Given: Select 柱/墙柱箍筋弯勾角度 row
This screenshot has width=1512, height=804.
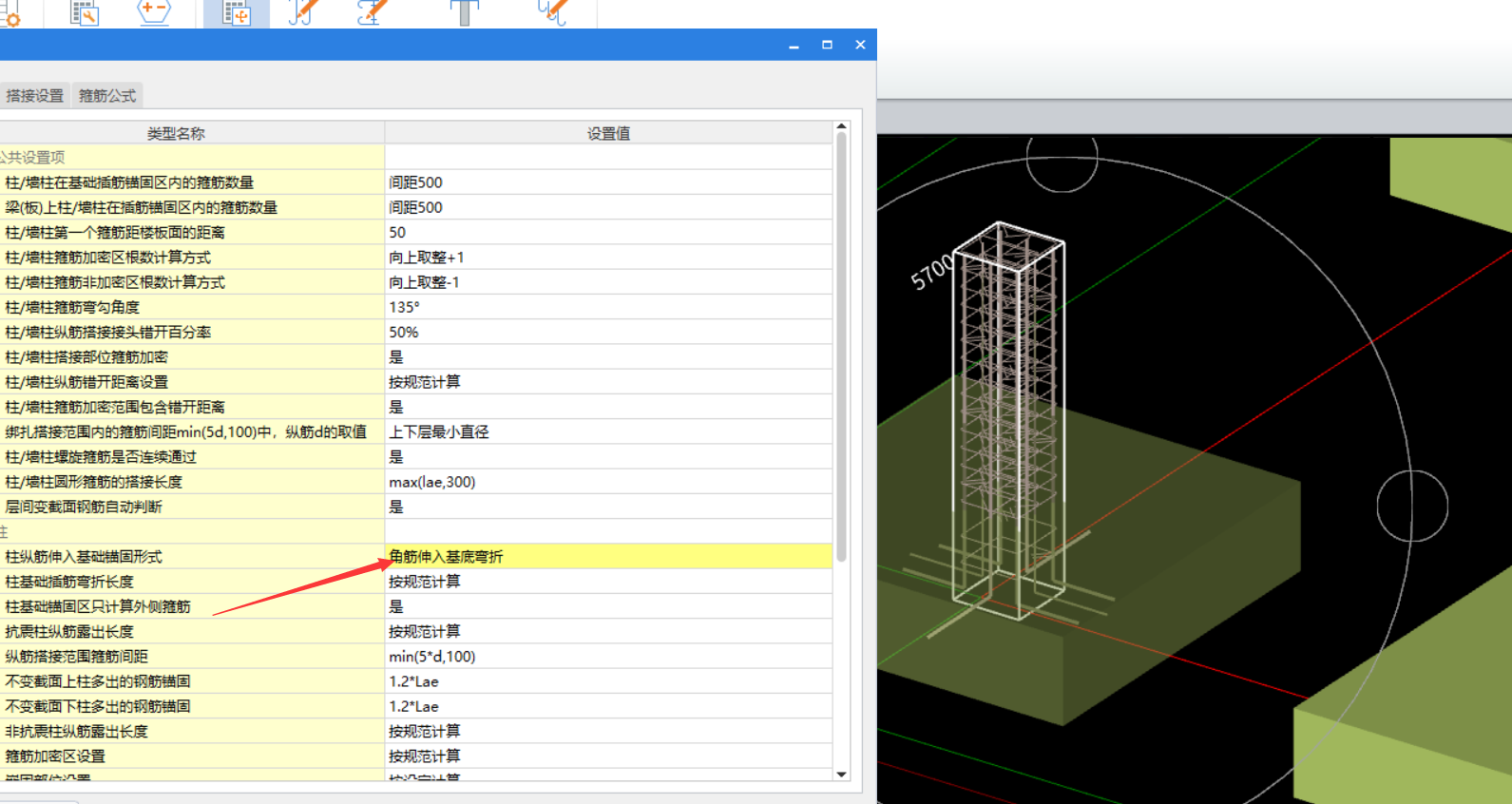Looking at the screenshot, I should pyautogui.click(x=192, y=307).
